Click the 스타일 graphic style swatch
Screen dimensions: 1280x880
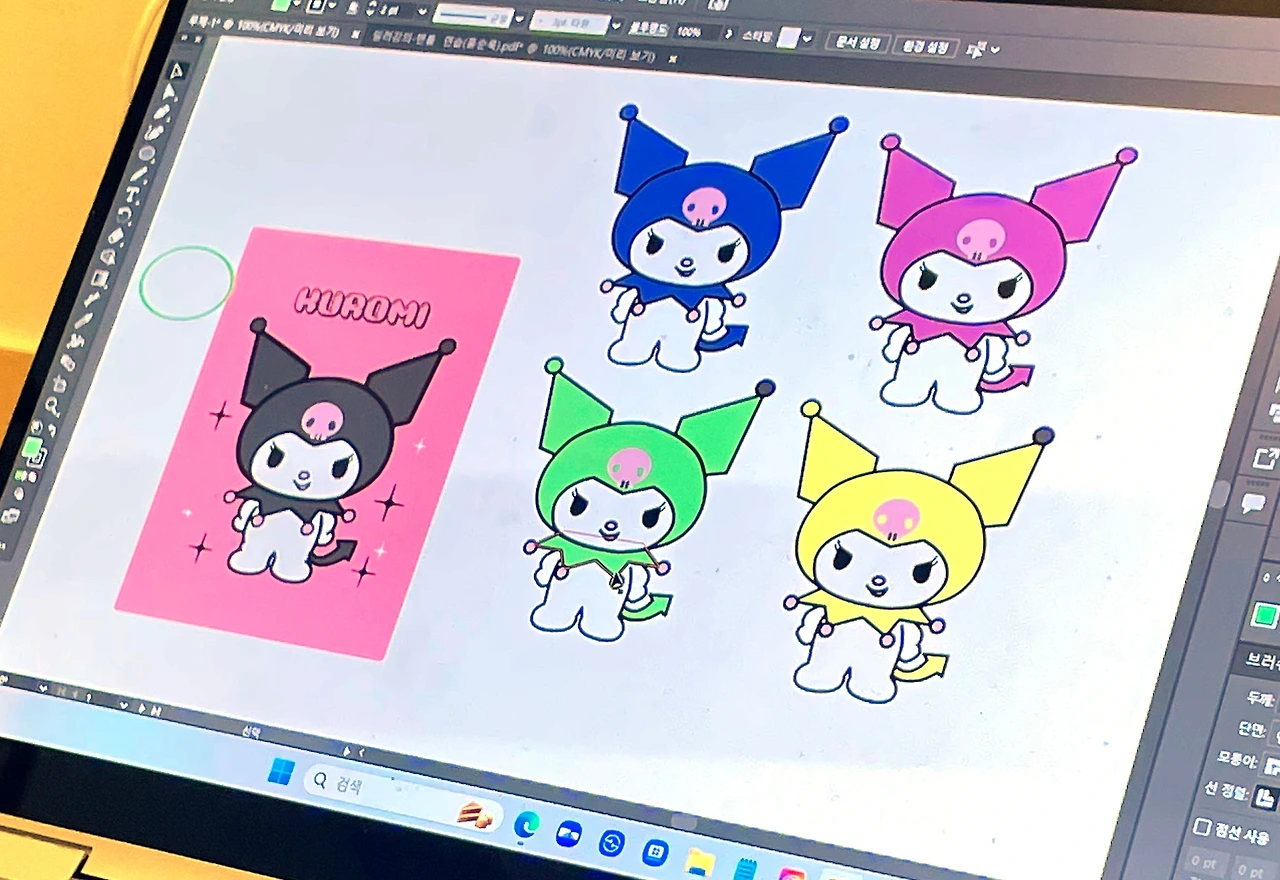click(789, 38)
